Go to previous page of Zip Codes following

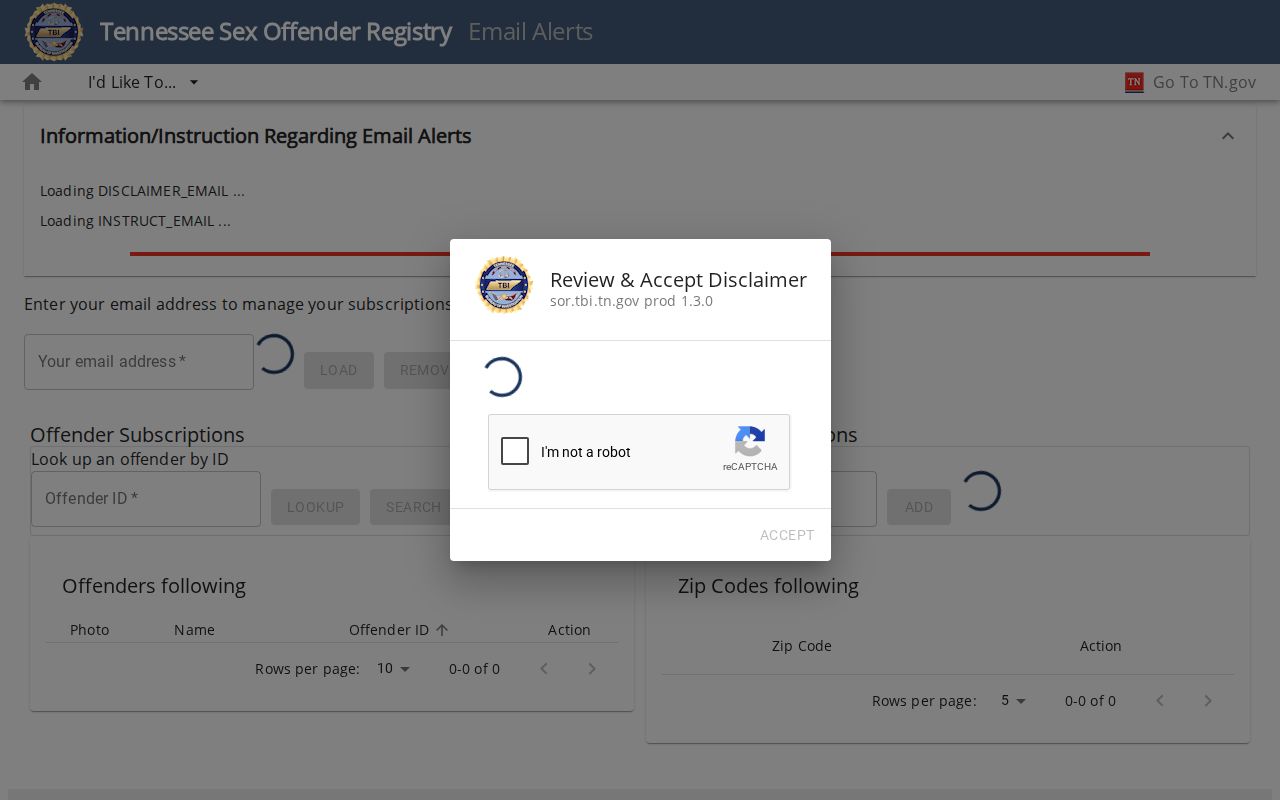click(1160, 700)
